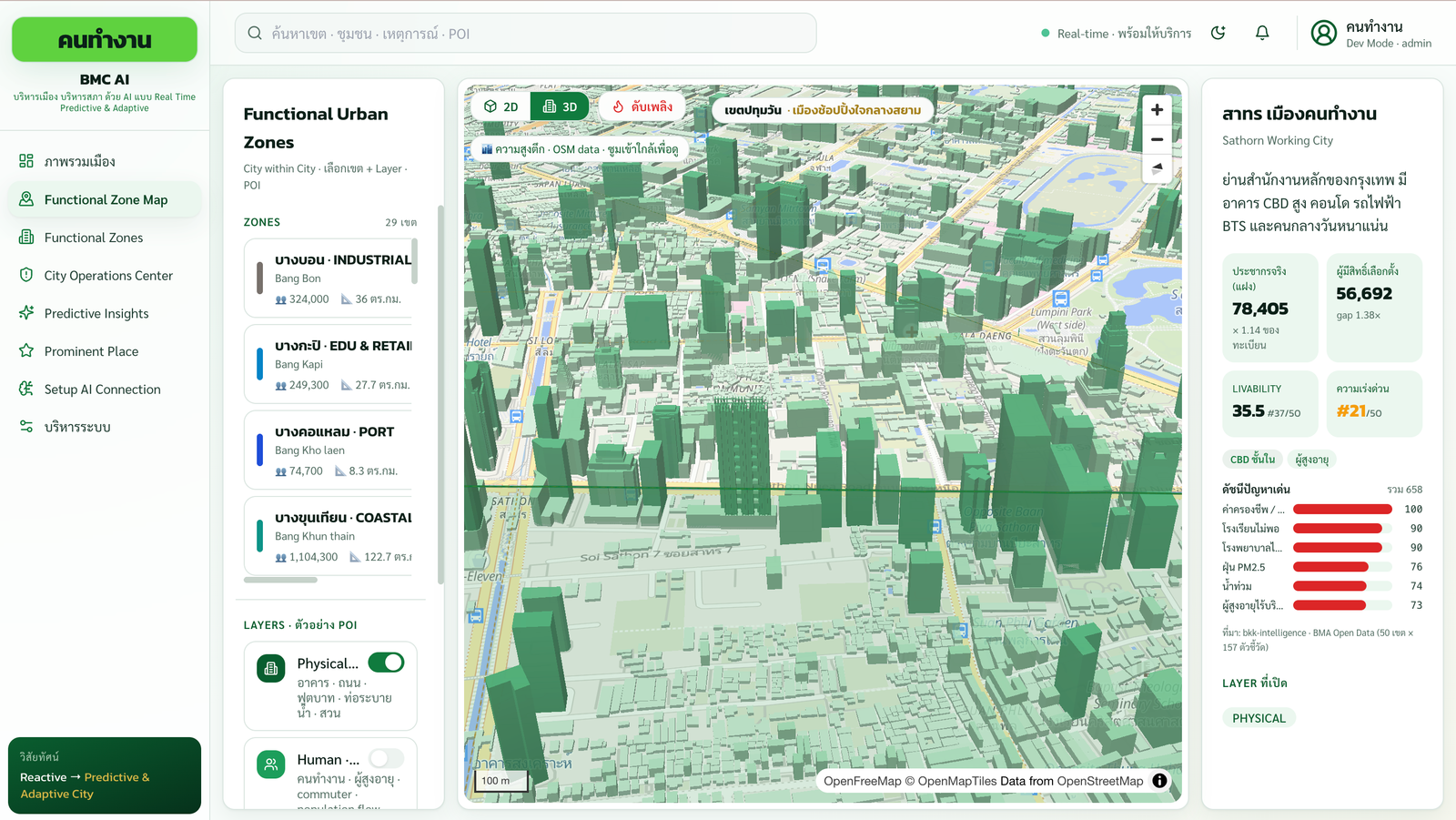Screen dimensions: 1456x820
Task: Click the Setup AI Connection icon
Action: click(x=26, y=389)
